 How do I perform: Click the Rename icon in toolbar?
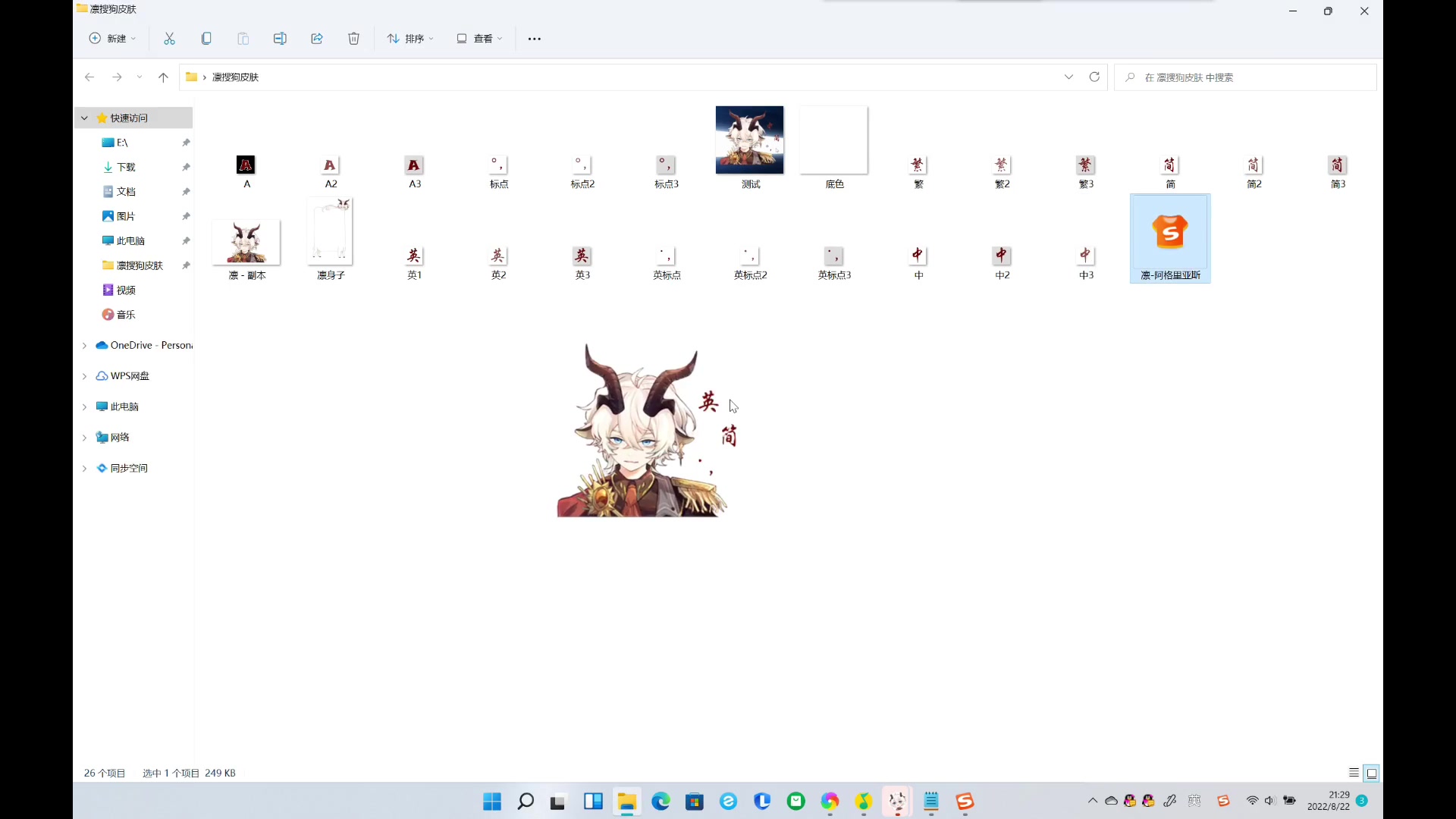(x=280, y=39)
